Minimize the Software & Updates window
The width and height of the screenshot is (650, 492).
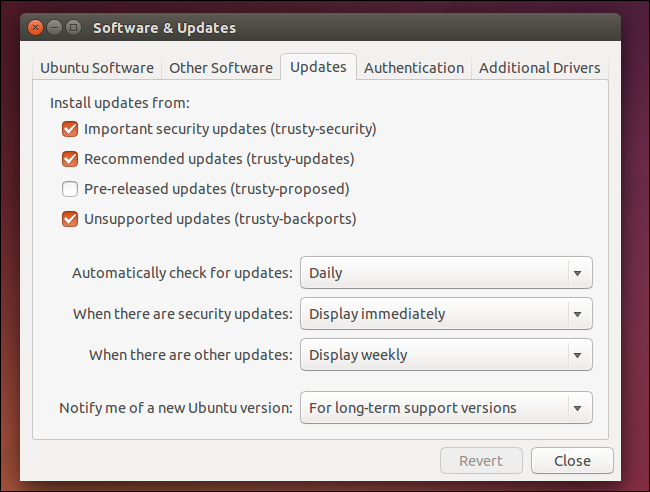[x=55, y=28]
